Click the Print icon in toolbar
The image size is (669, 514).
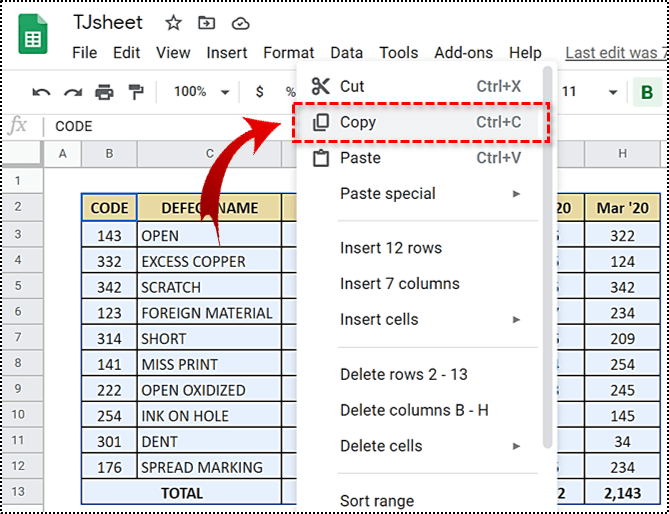click(104, 92)
